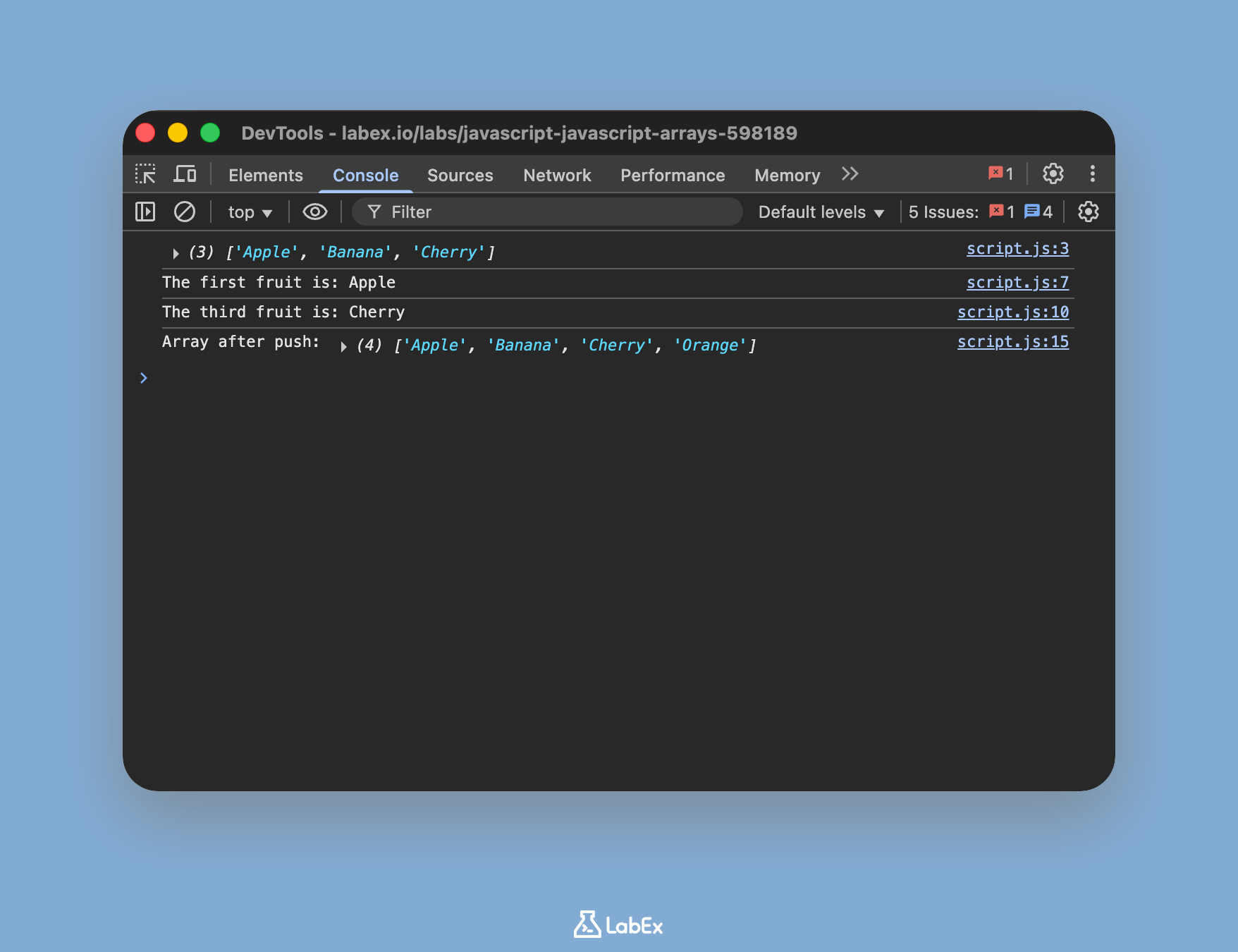Open script.js line 3 link
Screen dimensions: 1238x952
[x=1017, y=248]
